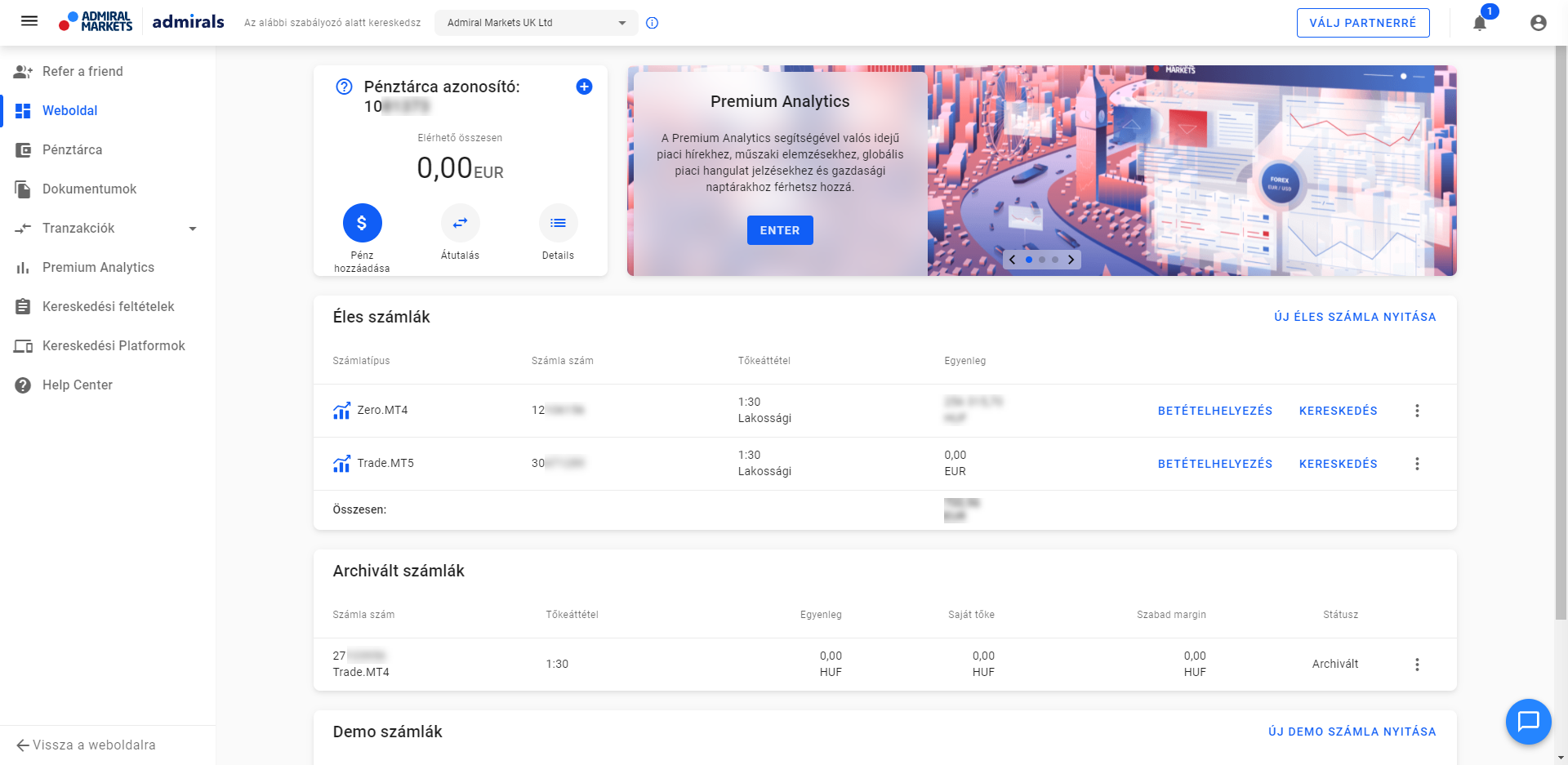Click the Kereskedési Platformok devices icon
Screen dimensions: 1568x765
tap(23, 346)
